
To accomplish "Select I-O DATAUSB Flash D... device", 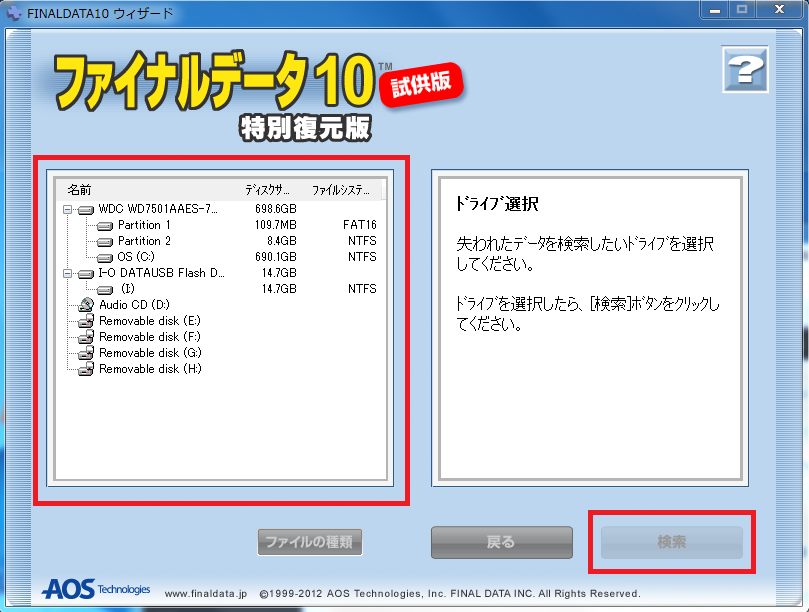I will [161, 273].
